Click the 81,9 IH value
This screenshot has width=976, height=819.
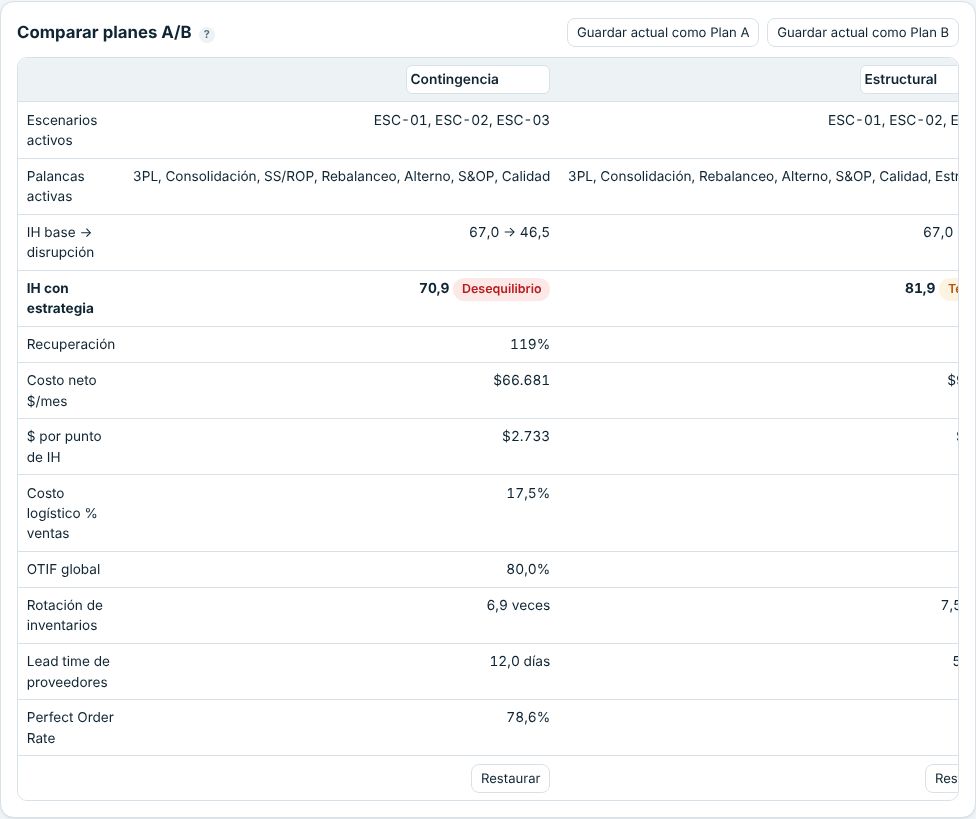coord(920,288)
